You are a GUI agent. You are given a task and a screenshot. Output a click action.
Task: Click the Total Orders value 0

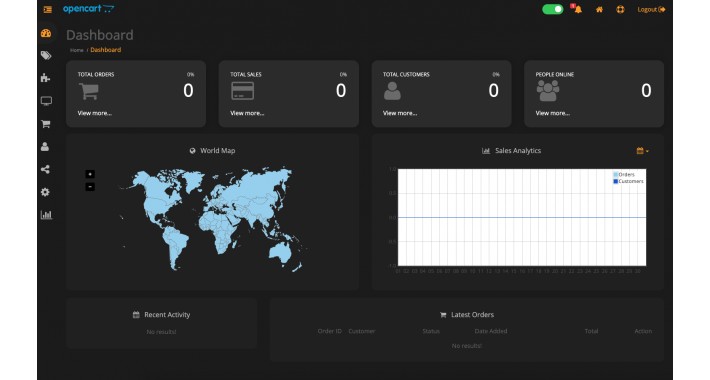point(188,91)
